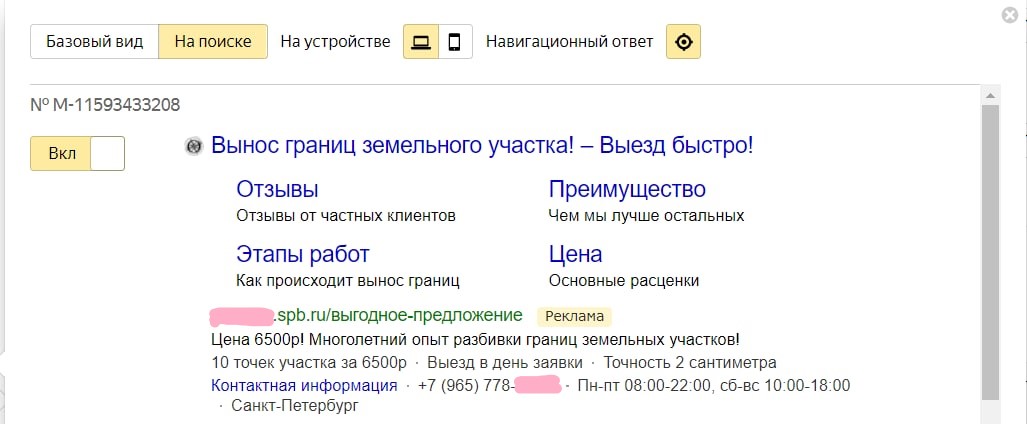Click text Как происходит вынос границ

click(347, 281)
